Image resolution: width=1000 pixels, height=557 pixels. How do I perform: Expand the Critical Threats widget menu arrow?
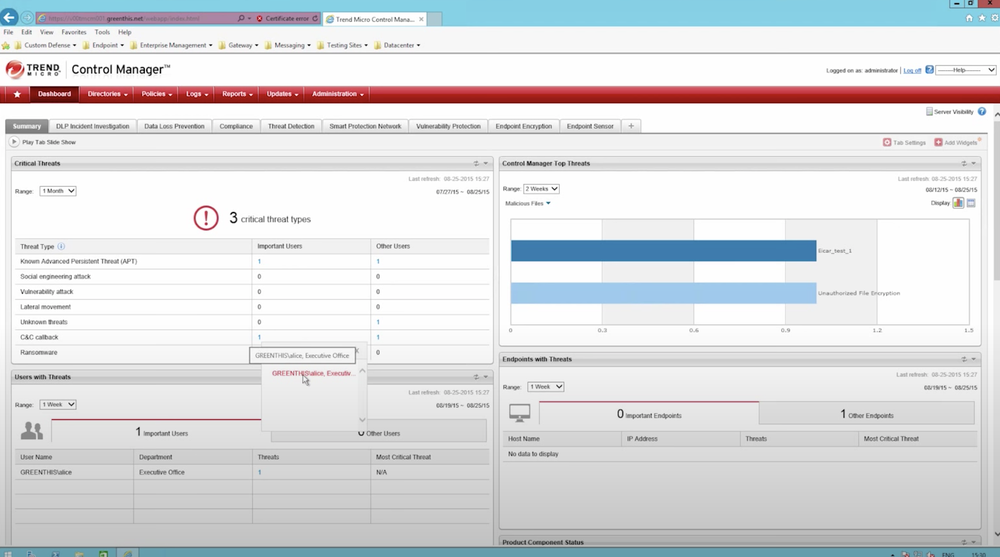pyautogui.click(x=485, y=163)
